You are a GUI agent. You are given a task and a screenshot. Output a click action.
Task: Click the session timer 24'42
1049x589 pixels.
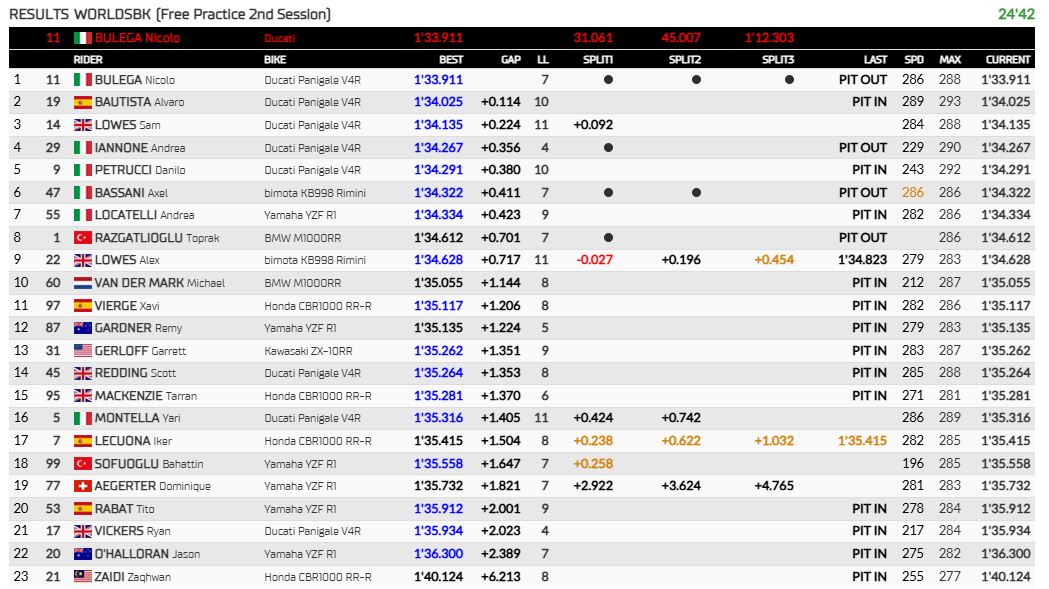tap(1016, 14)
